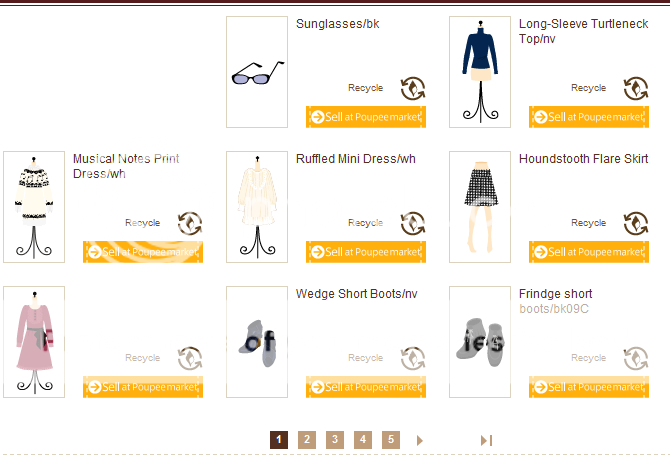Select the Ruffled Mini Dress thumbnail image
670x457 pixels.
point(257,207)
